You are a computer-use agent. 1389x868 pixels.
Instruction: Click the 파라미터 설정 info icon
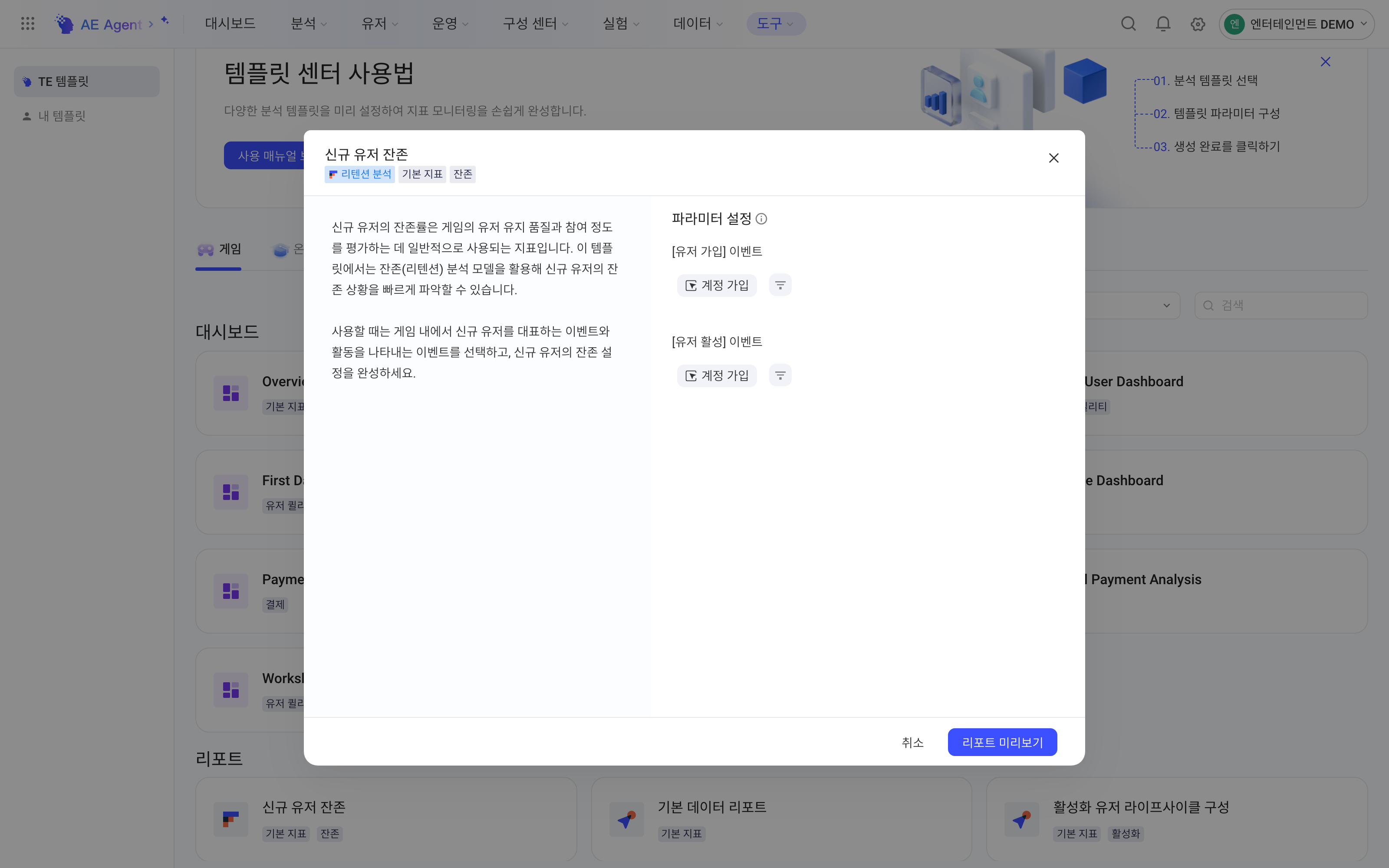(x=761, y=219)
